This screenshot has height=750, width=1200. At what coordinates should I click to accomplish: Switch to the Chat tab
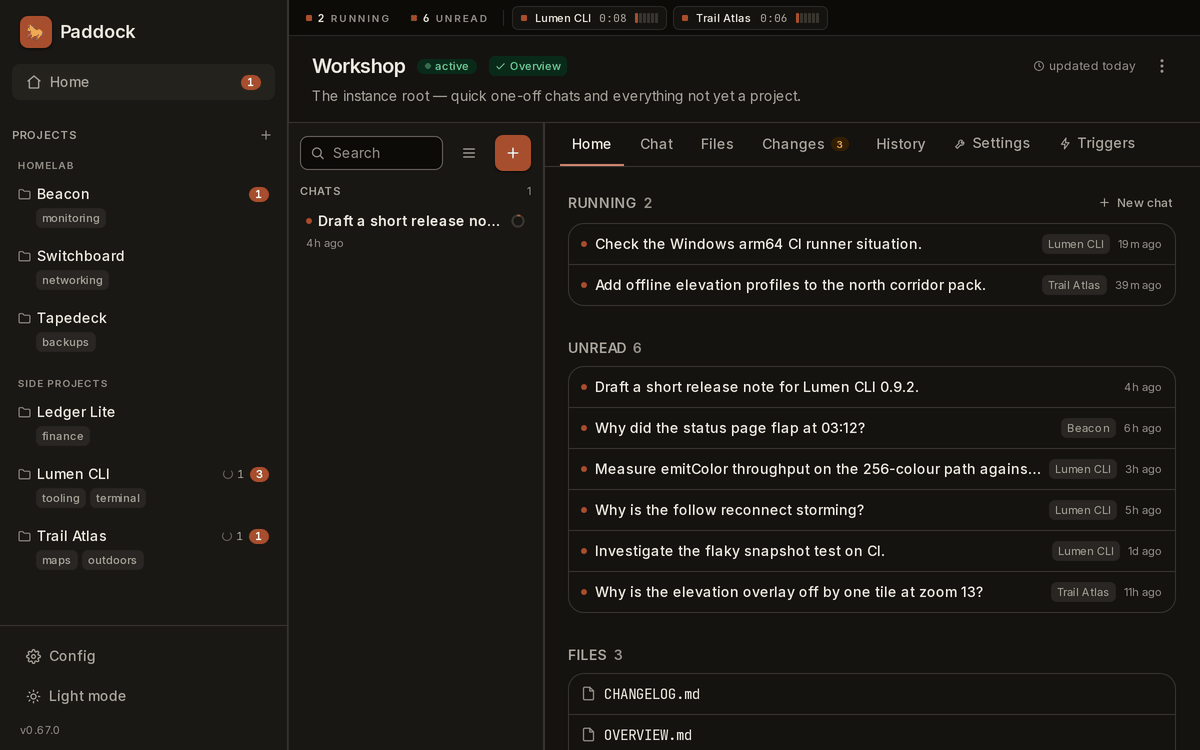tap(656, 144)
